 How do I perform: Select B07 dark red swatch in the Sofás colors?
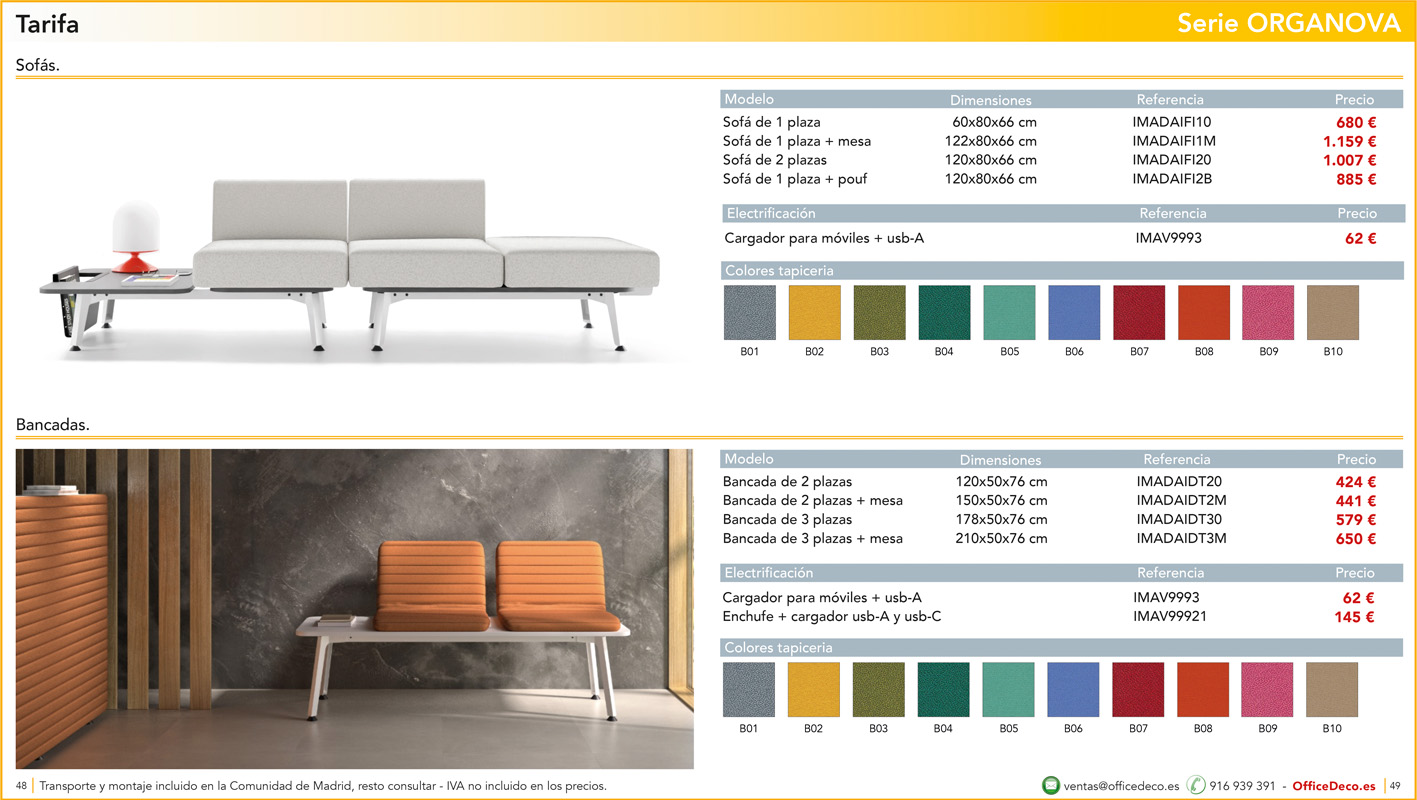click(x=1139, y=313)
